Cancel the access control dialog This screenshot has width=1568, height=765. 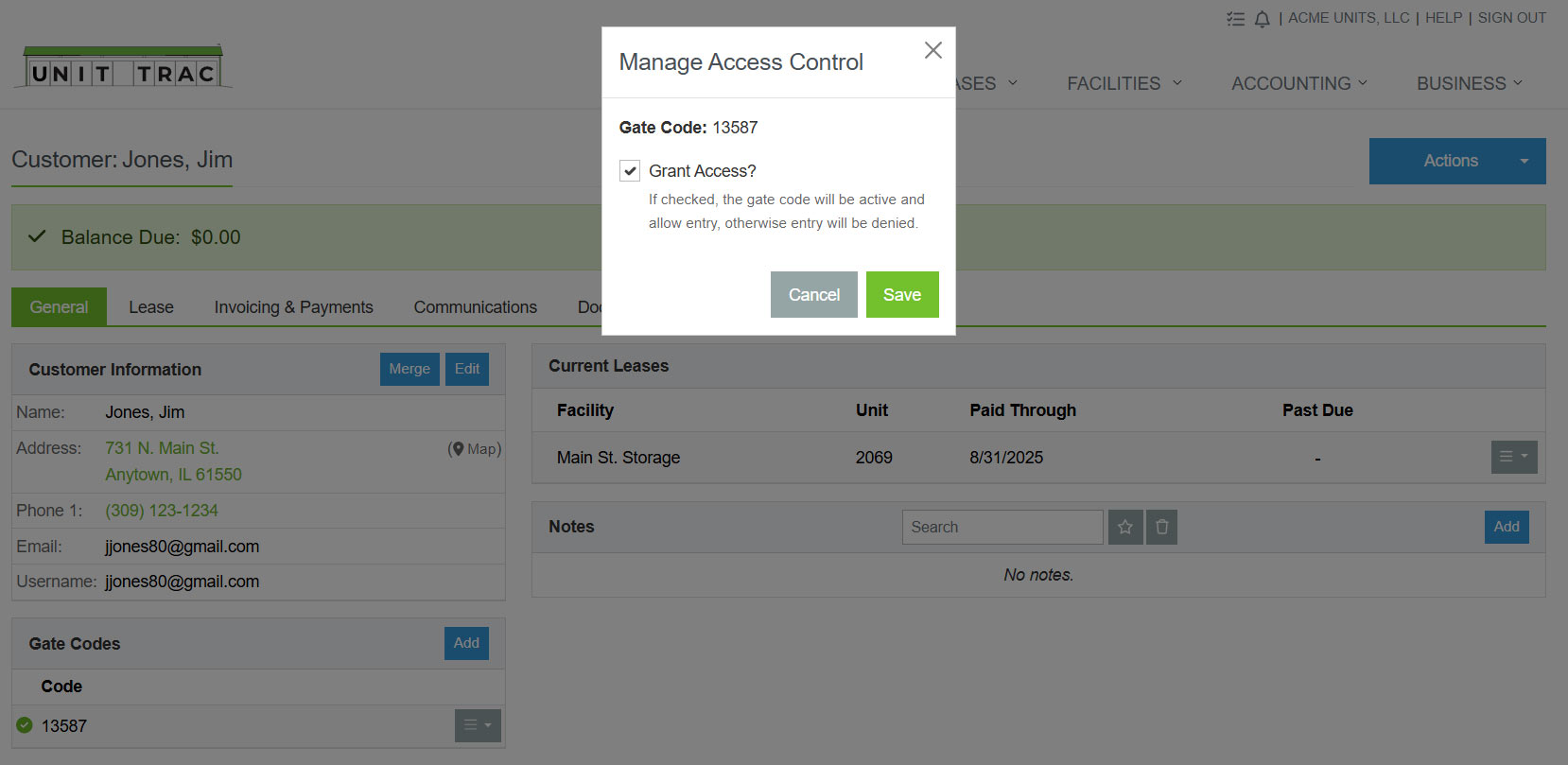point(813,295)
